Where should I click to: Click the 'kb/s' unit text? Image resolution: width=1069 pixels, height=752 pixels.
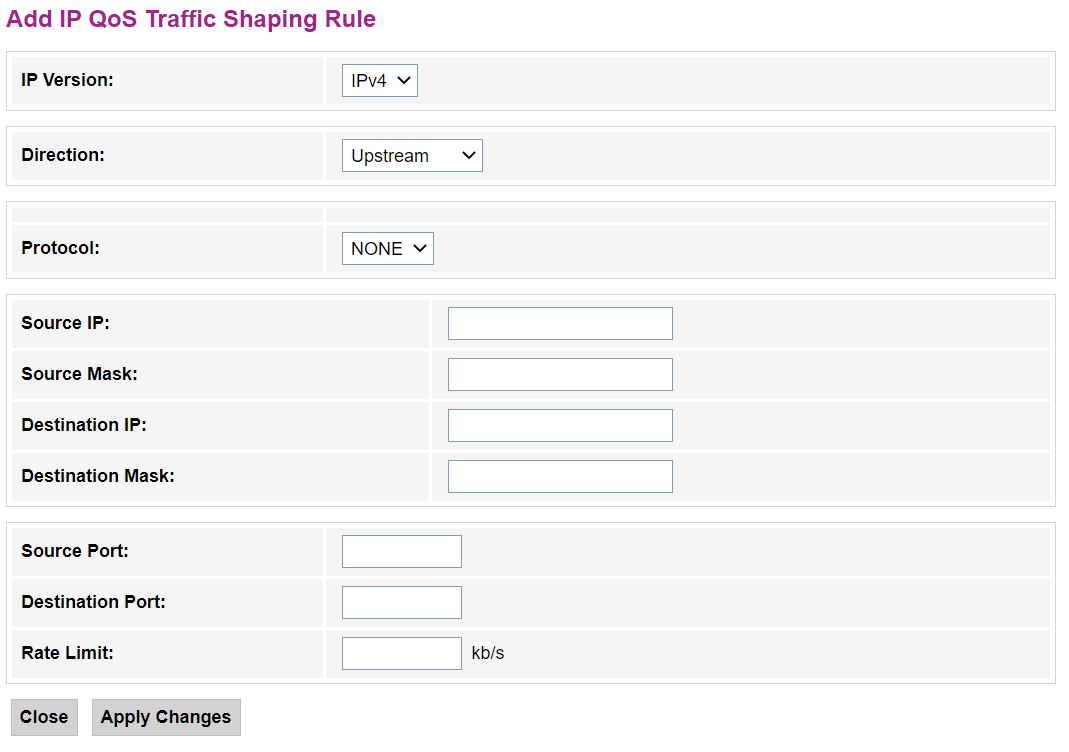click(x=488, y=654)
